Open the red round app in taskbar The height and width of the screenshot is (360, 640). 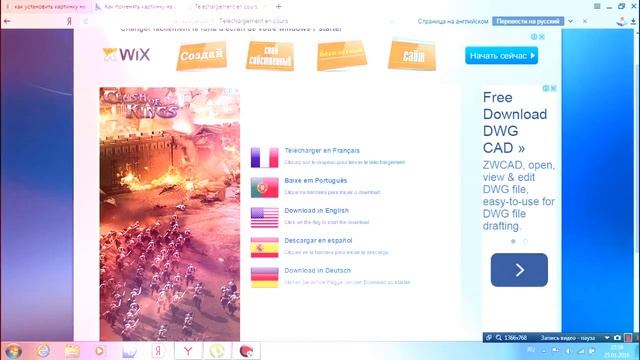(246, 351)
